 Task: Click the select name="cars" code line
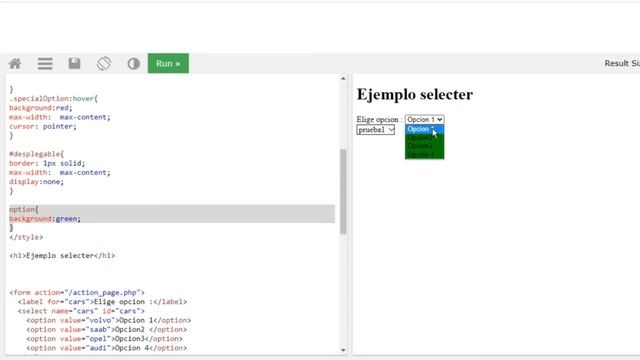point(81,311)
